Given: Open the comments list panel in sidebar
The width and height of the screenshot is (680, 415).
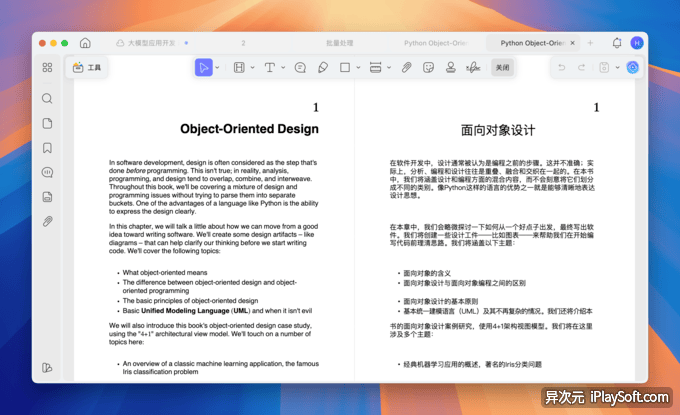Looking at the screenshot, I should (x=47, y=172).
